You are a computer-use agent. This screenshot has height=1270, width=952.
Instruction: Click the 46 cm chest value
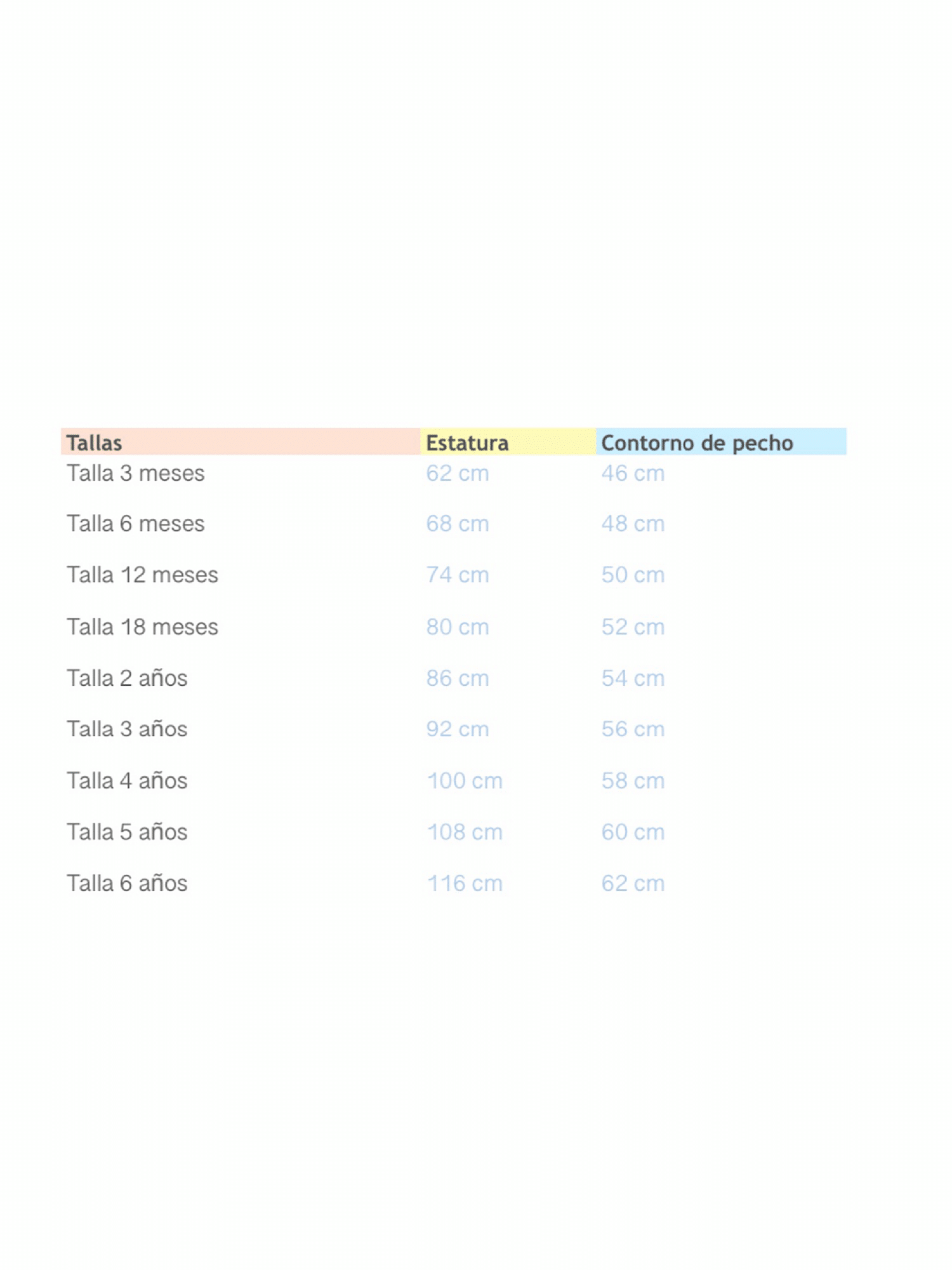tap(633, 474)
